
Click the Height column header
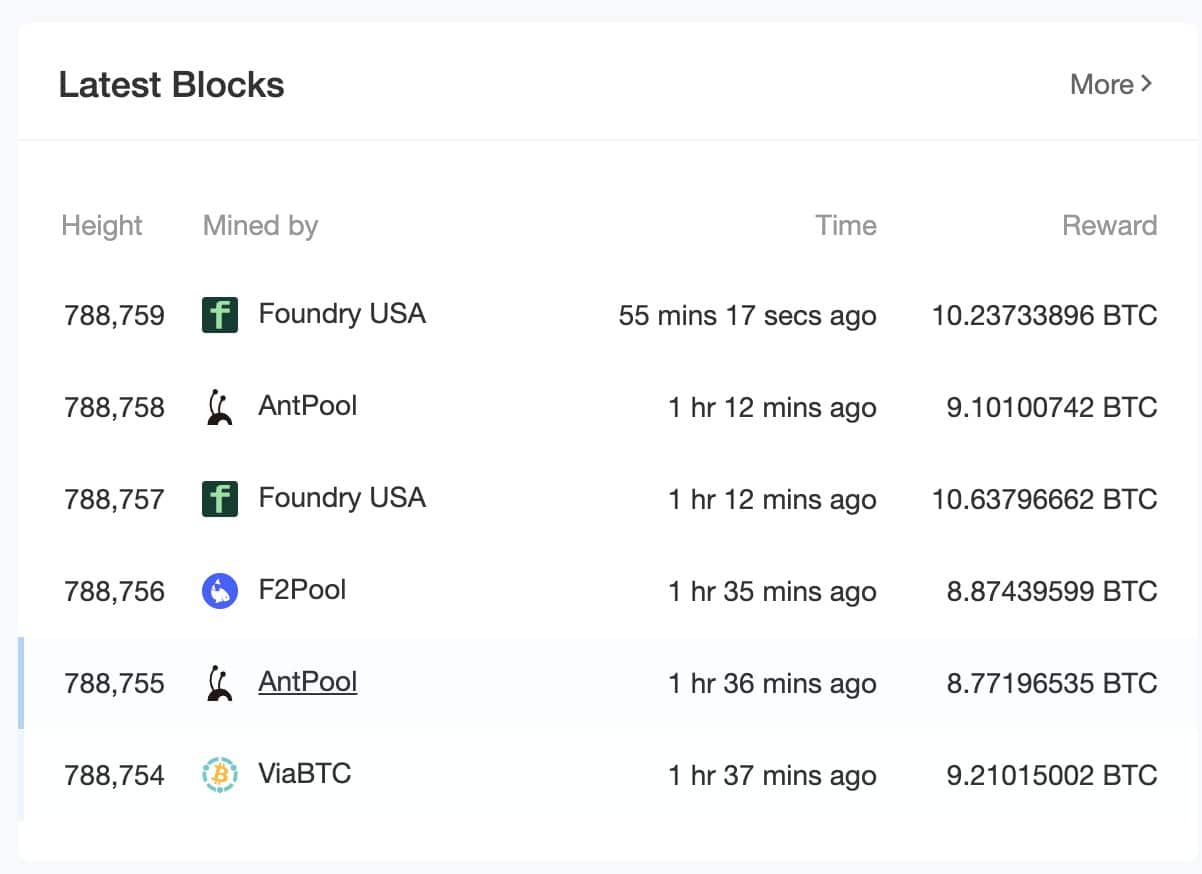coord(102,226)
